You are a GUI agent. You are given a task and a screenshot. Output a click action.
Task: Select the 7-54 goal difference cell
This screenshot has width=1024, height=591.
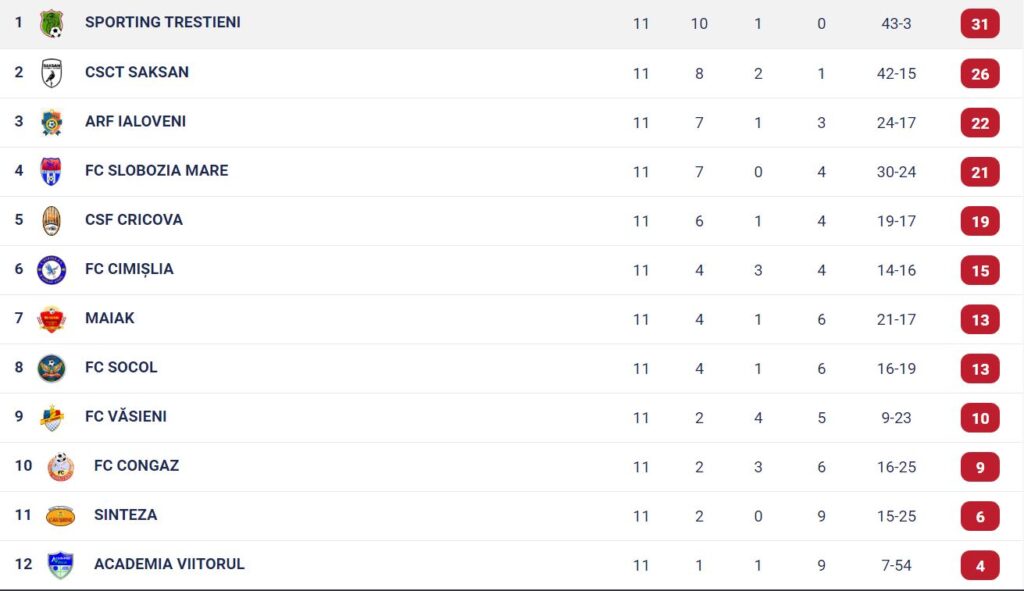pos(896,566)
